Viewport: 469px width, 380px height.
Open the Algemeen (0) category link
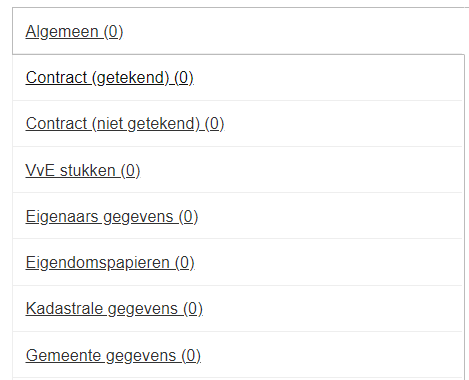click(x=74, y=32)
